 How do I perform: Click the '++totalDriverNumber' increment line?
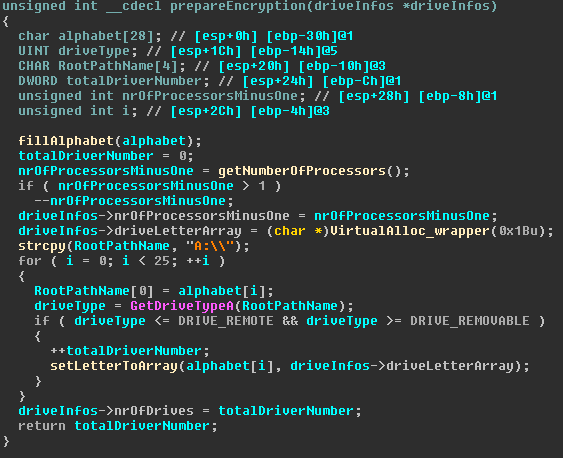[130, 351]
